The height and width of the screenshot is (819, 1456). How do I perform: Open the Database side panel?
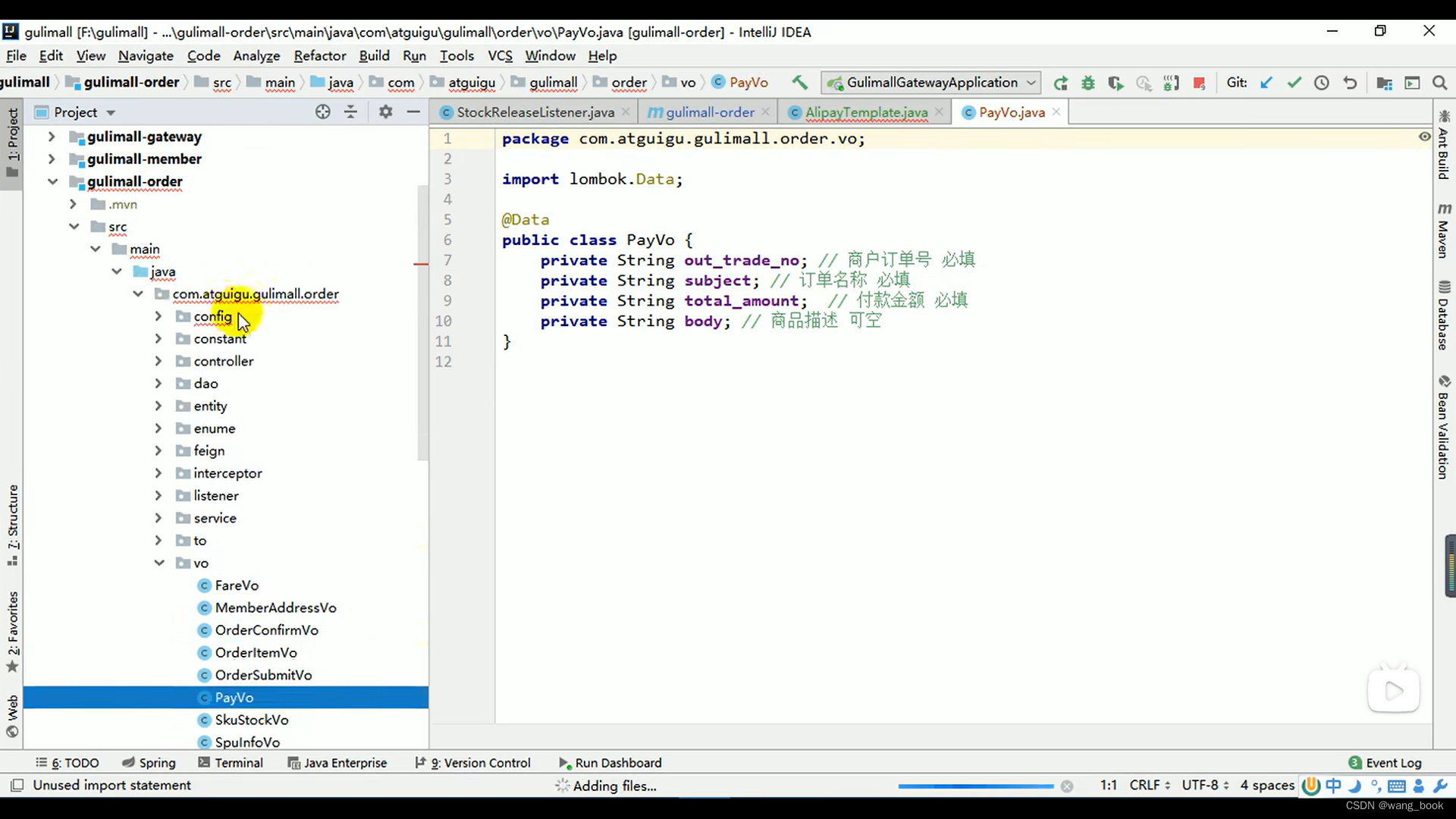1443,315
